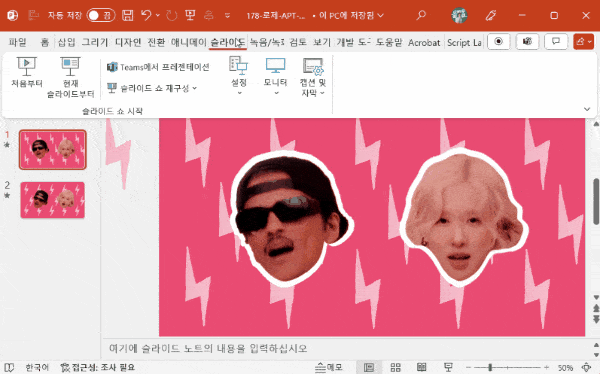Start show 현재 슬라이드부터

tap(70, 77)
